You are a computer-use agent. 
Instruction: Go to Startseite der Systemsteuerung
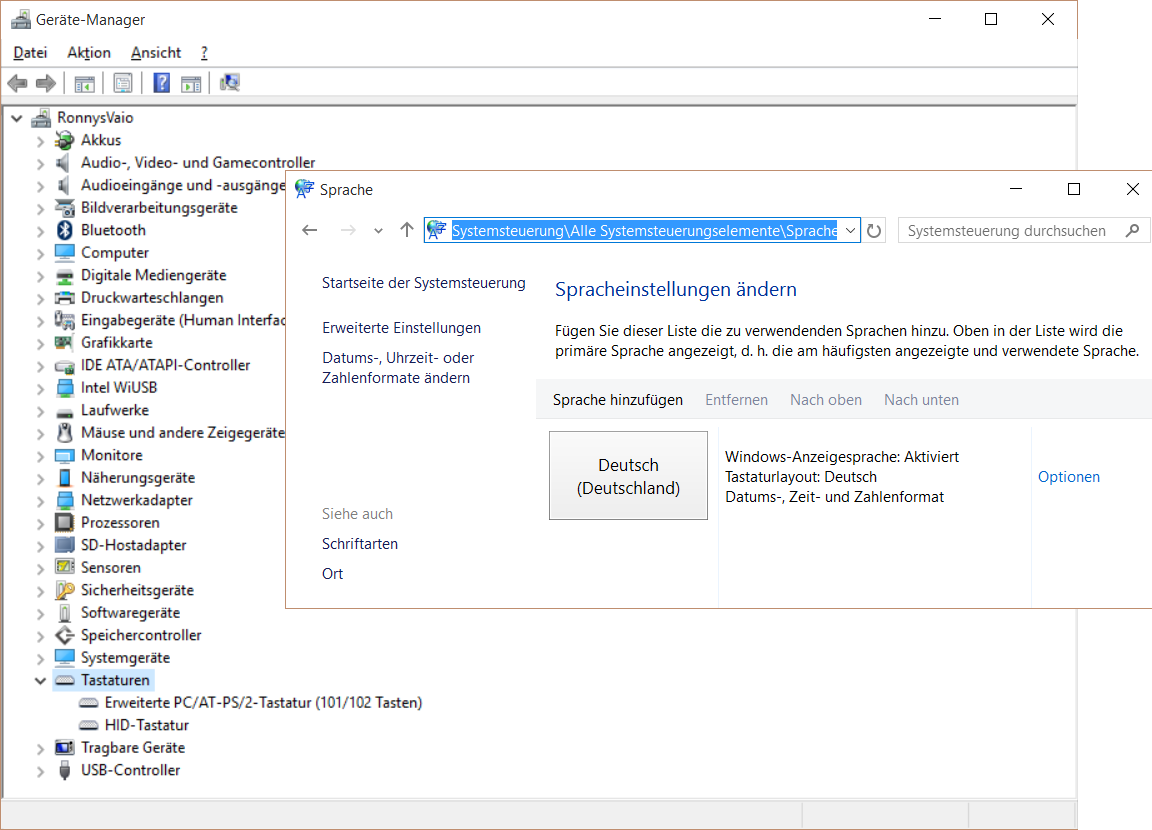pyautogui.click(x=424, y=283)
